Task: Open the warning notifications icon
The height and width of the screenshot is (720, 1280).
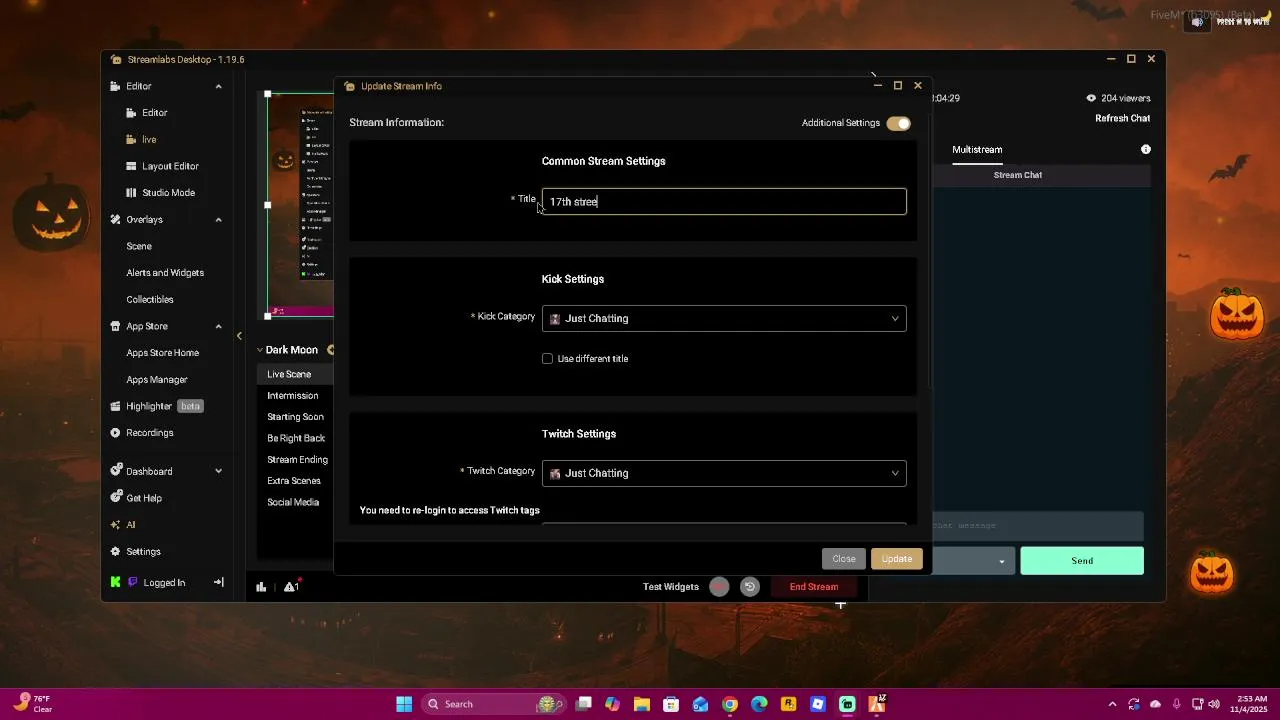Action: [291, 587]
